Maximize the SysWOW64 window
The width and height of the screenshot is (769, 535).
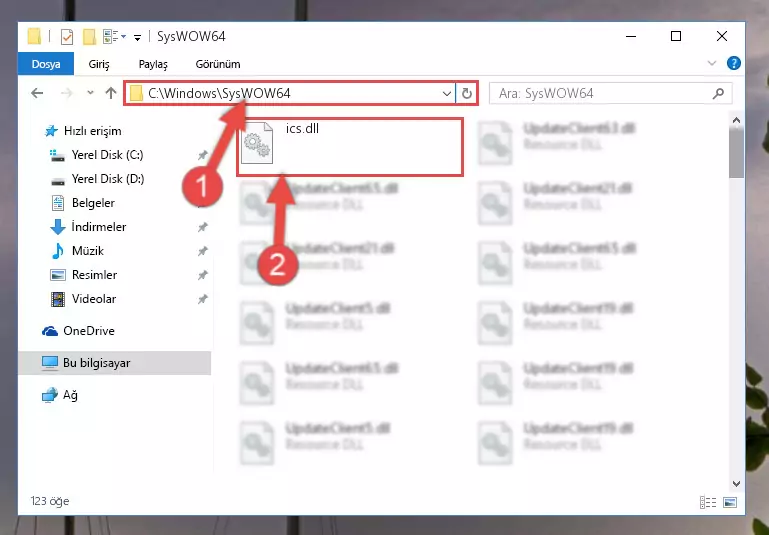(676, 36)
